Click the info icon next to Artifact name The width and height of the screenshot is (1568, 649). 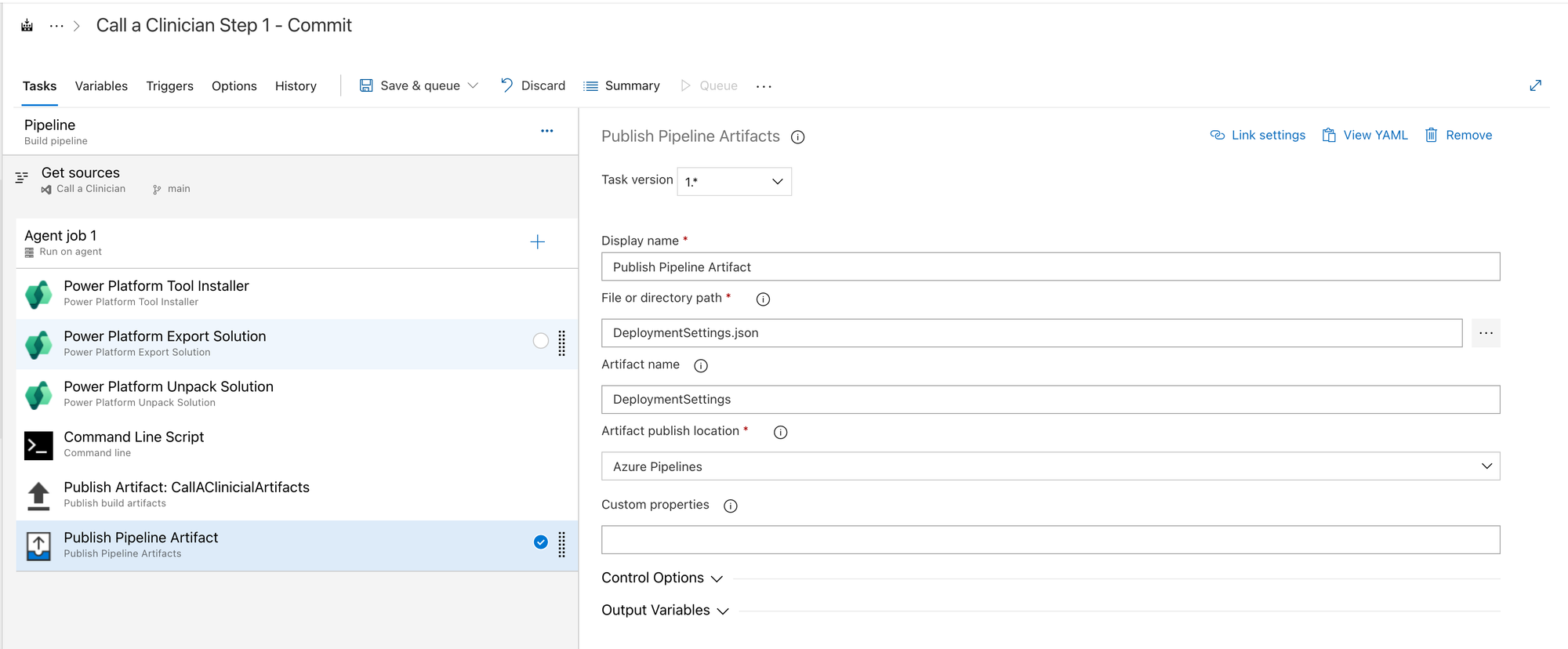[x=701, y=365]
